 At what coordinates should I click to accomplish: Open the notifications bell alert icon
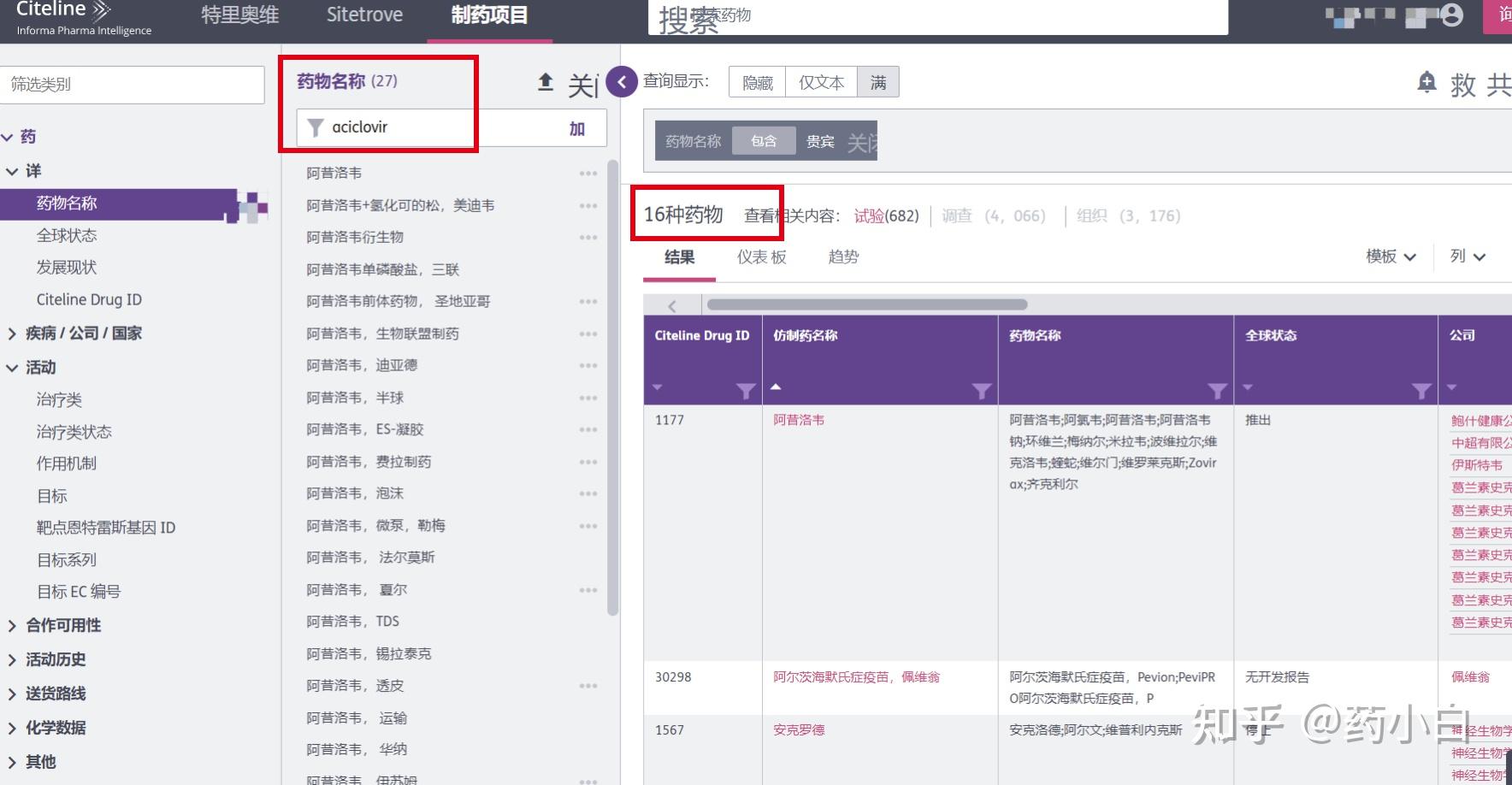pyautogui.click(x=1426, y=82)
